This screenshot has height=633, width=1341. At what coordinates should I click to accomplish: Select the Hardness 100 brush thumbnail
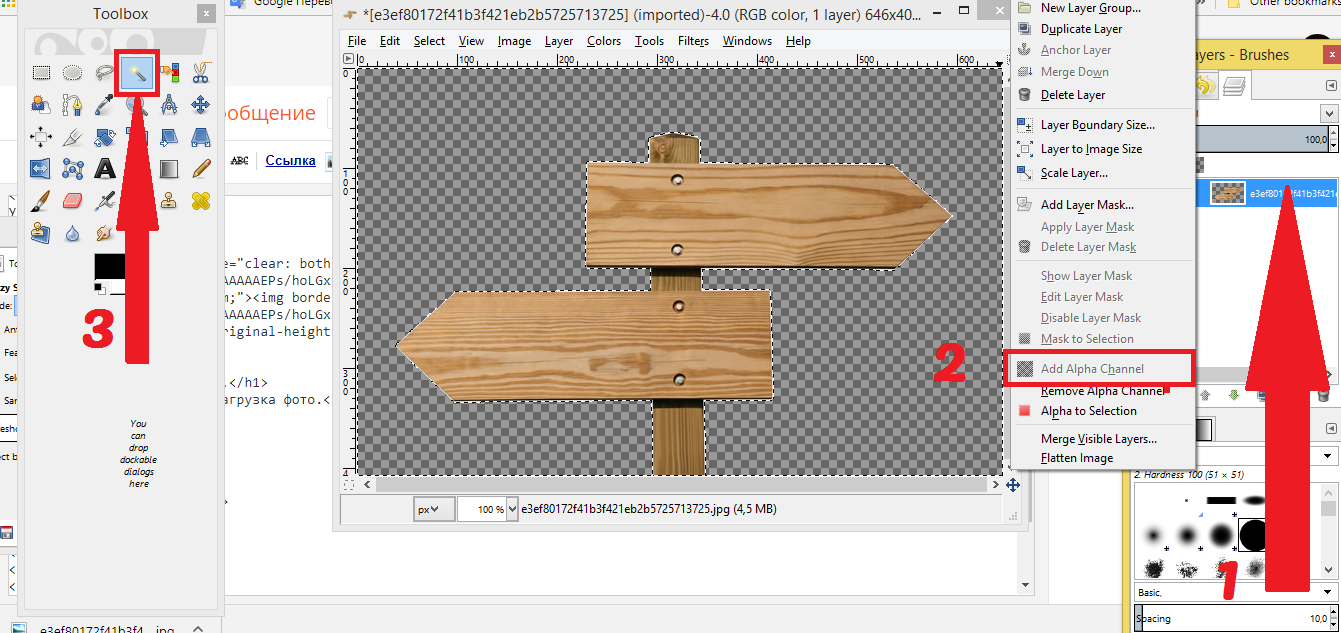pos(1254,535)
